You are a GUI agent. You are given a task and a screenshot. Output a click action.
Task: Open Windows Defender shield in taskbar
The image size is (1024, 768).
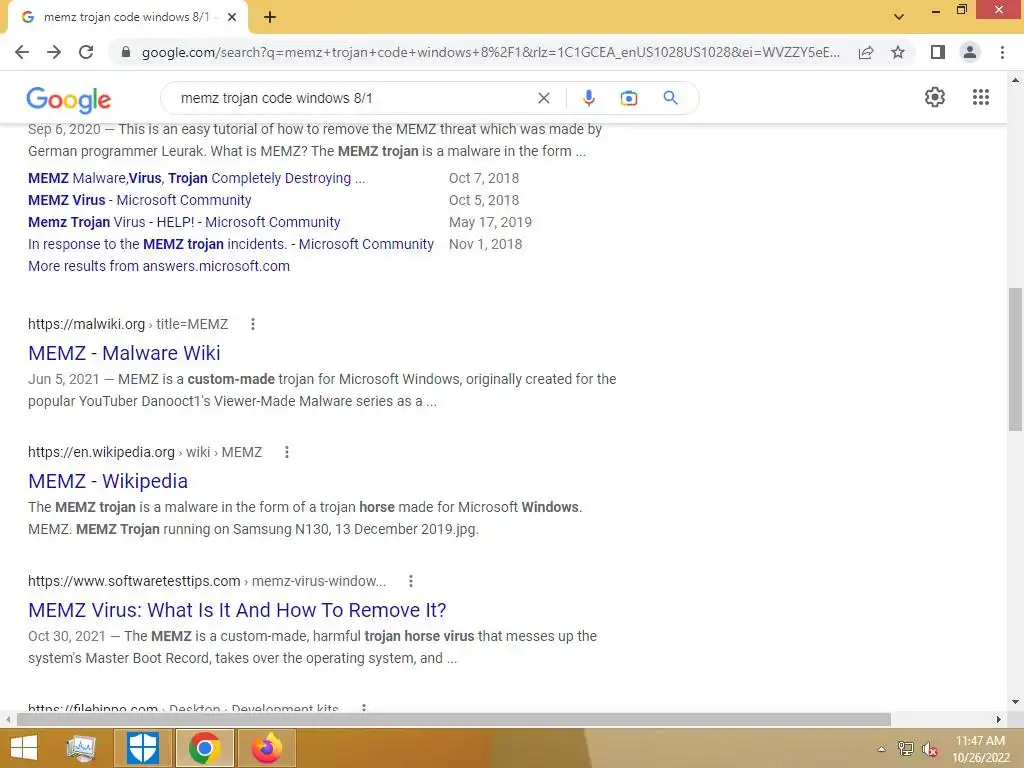(142, 748)
